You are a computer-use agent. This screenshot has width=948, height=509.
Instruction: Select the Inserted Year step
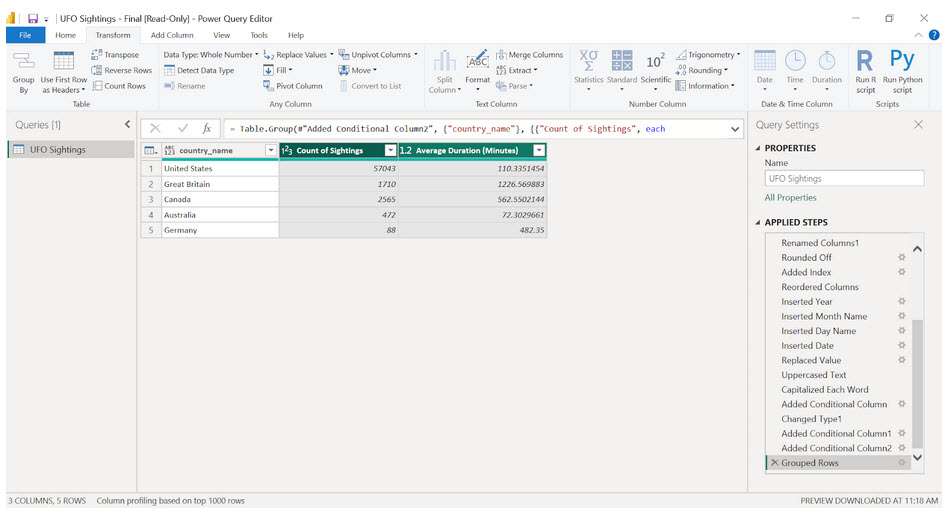(807, 302)
